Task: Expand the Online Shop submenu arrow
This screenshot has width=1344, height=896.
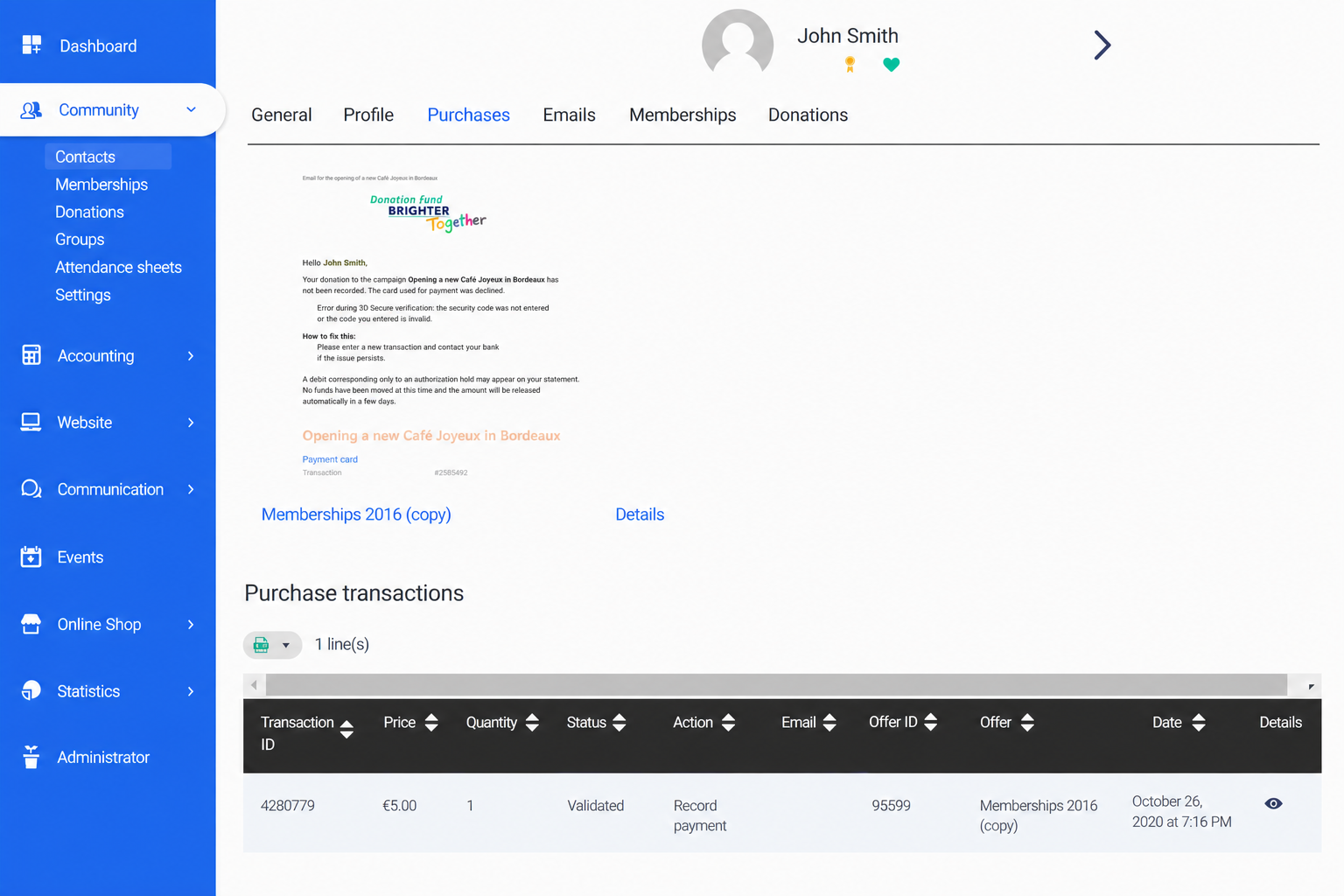Action: coord(191,624)
